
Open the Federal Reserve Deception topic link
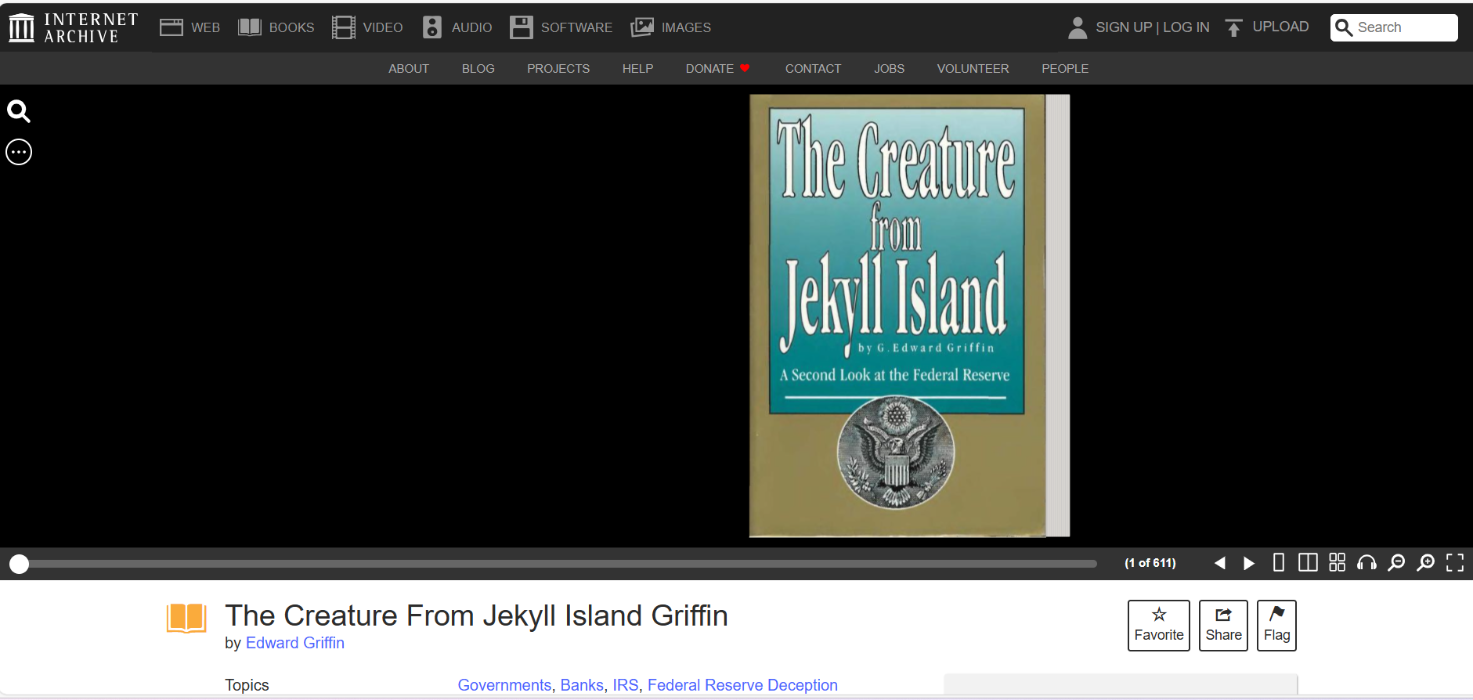click(x=743, y=685)
